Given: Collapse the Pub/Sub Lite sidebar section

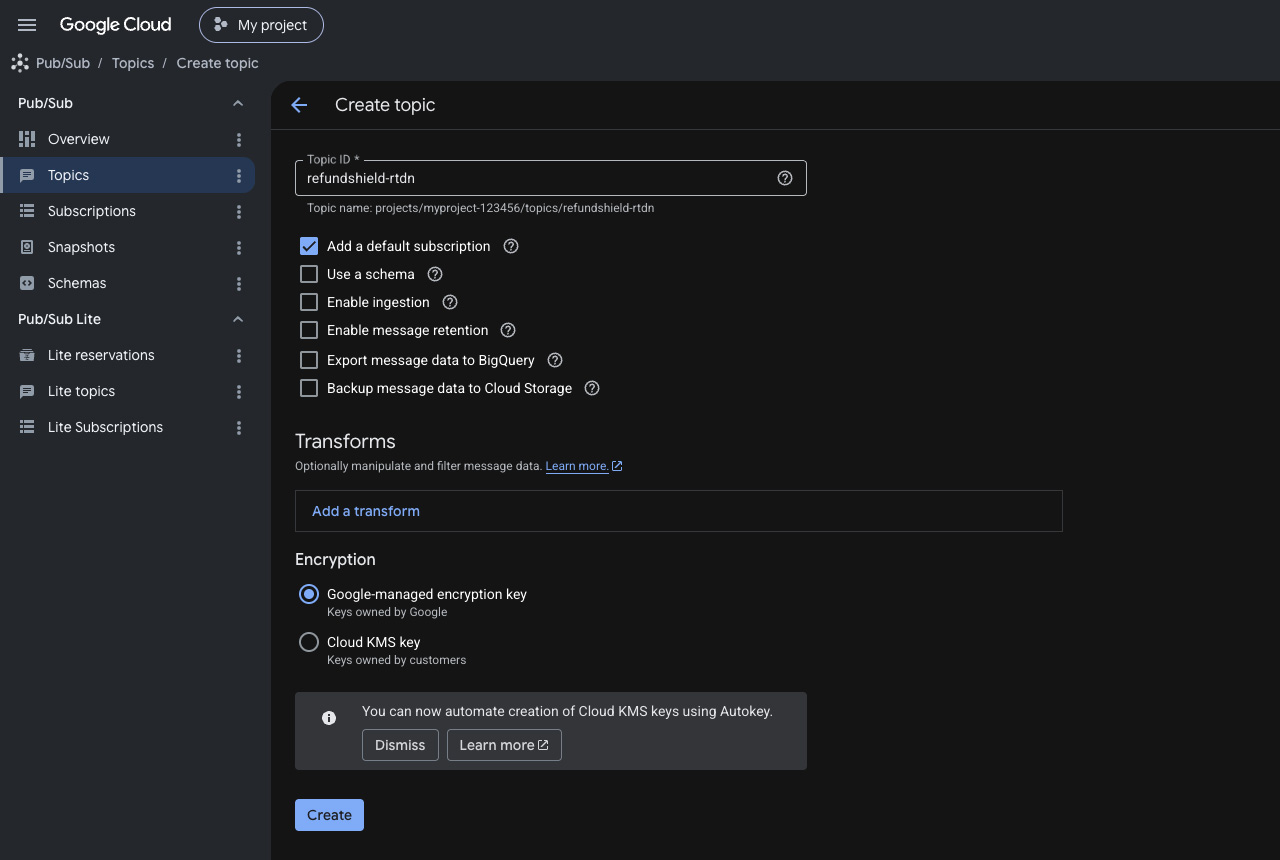Looking at the screenshot, I should [x=238, y=319].
